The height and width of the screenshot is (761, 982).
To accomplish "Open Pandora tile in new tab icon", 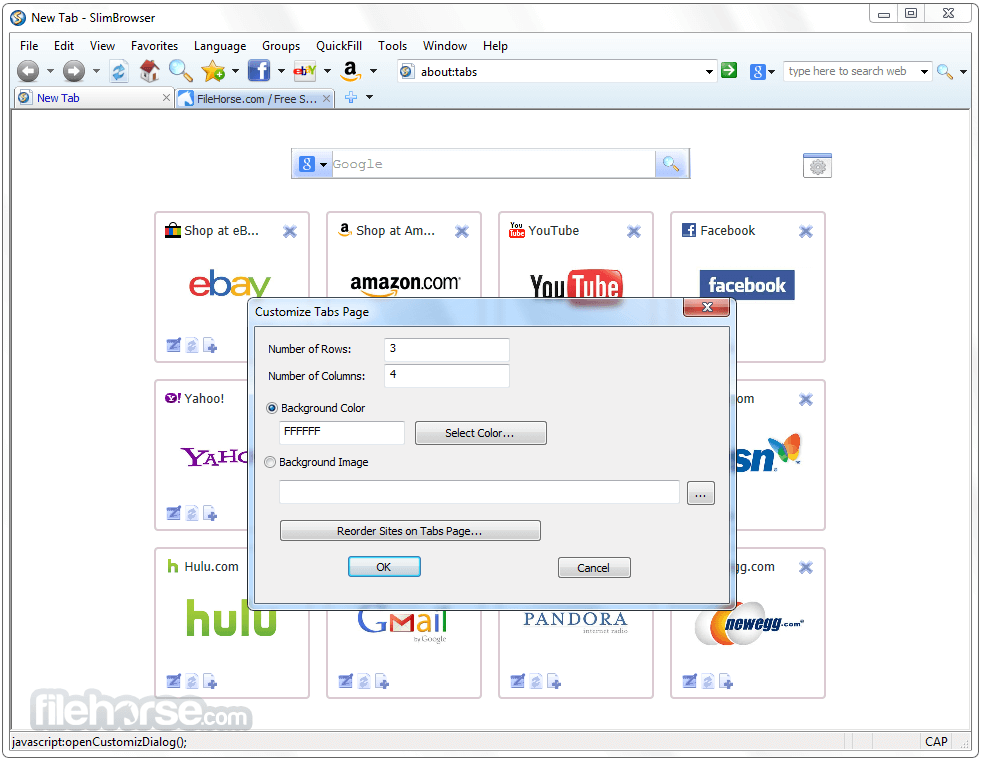I will [x=554, y=681].
